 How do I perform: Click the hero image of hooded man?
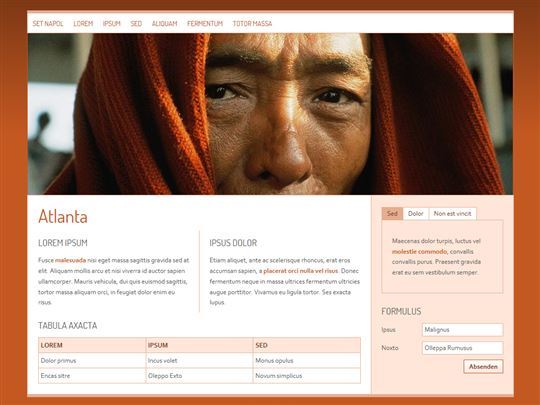270,114
